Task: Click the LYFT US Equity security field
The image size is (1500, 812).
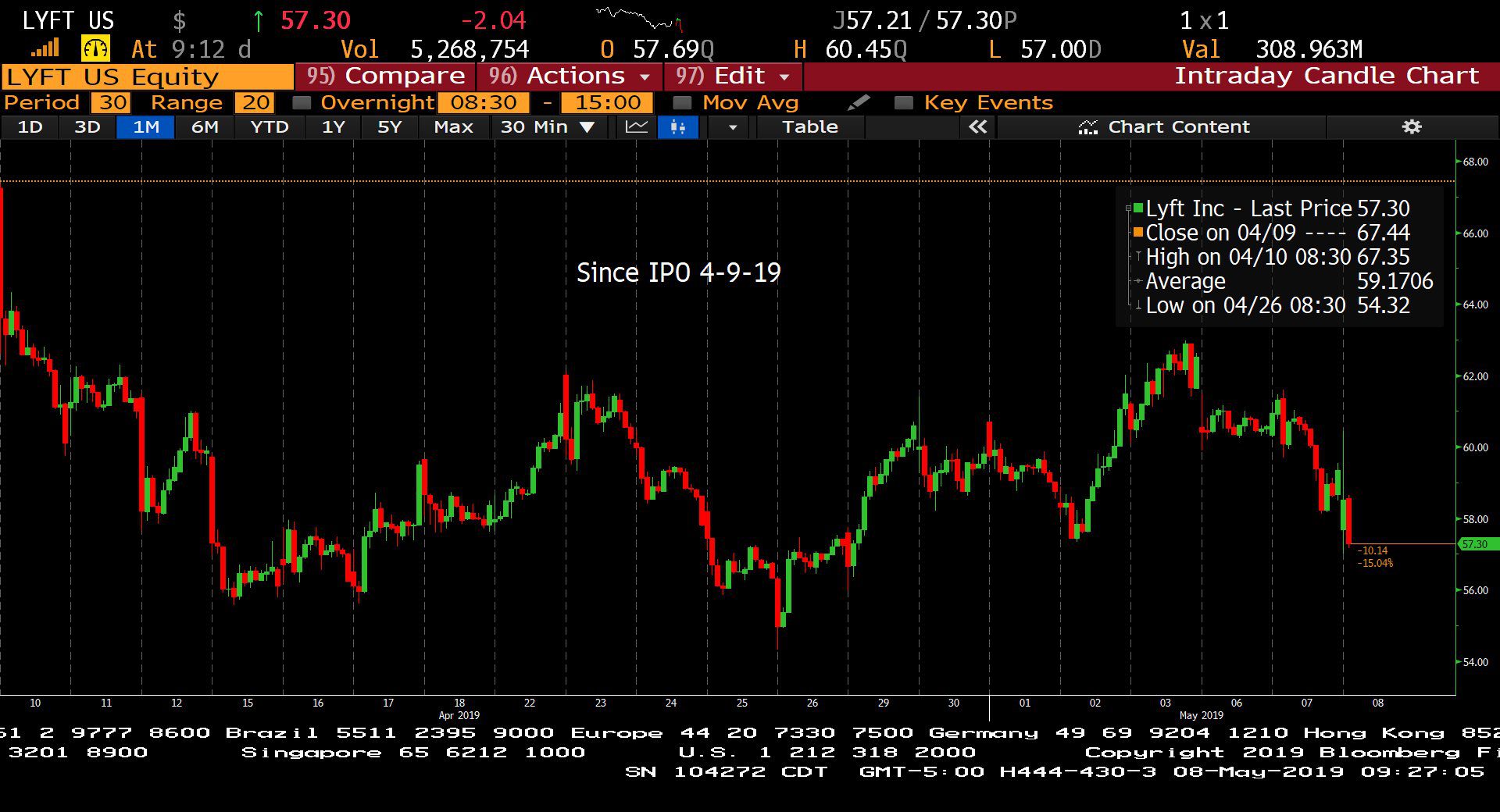Action: [x=148, y=77]
